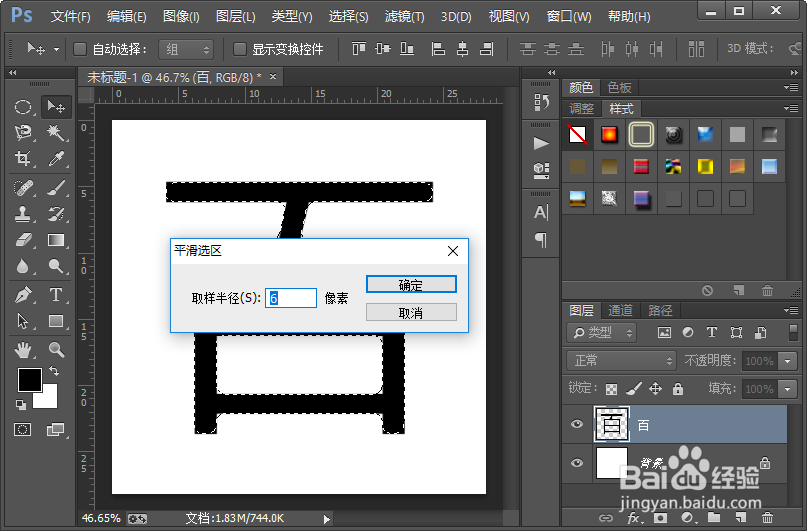Hide the background layer via eye icon
This screenshot has height=531, width=807.
577,463
